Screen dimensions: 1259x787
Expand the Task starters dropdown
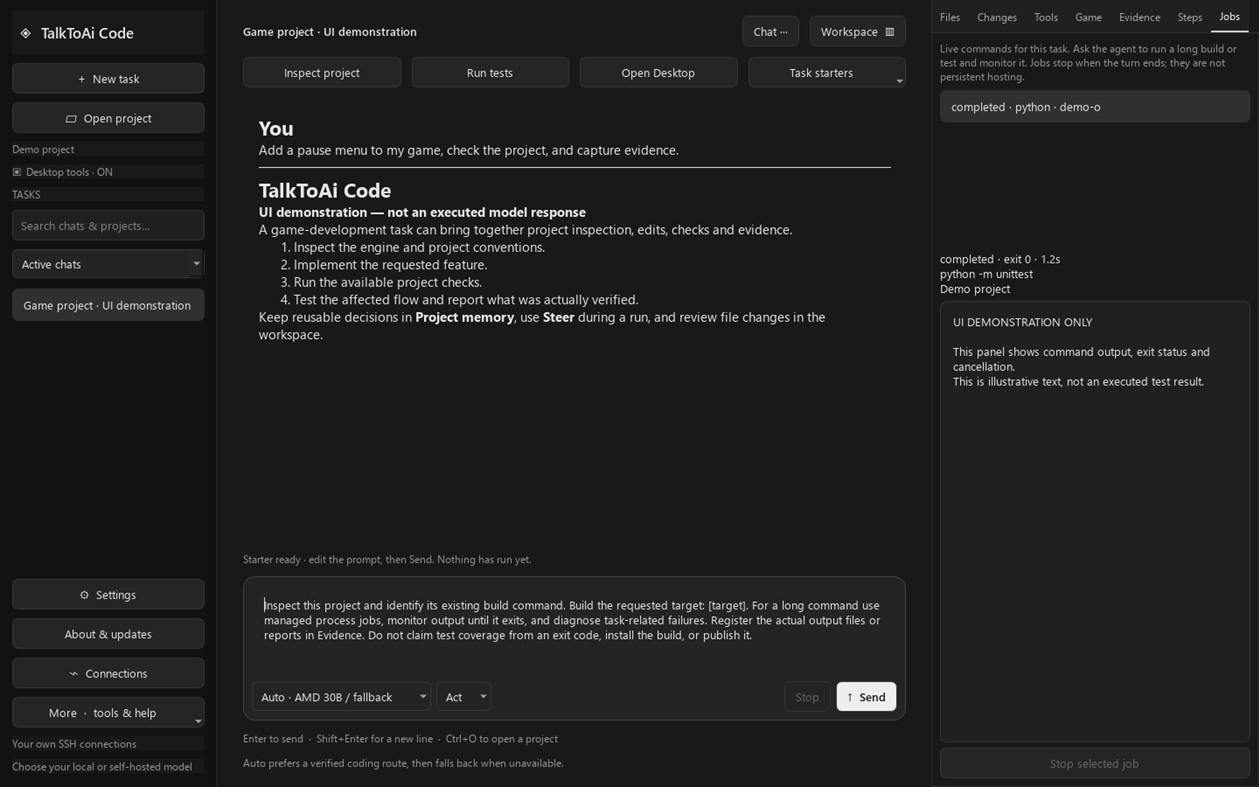pos(827,73)
